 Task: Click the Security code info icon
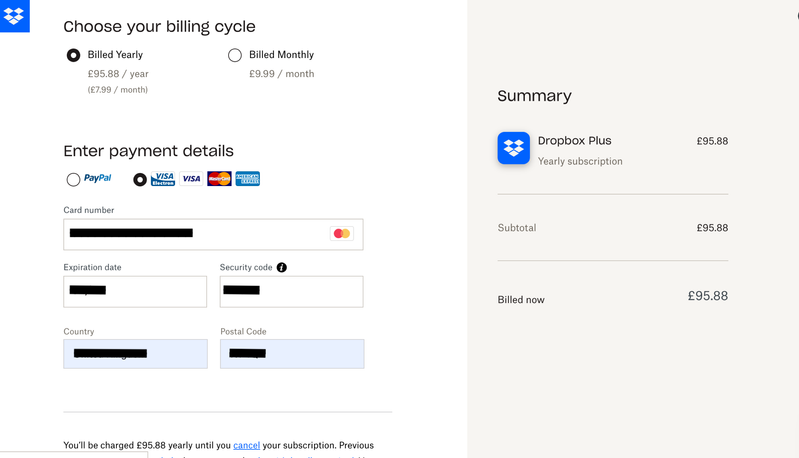282,268
